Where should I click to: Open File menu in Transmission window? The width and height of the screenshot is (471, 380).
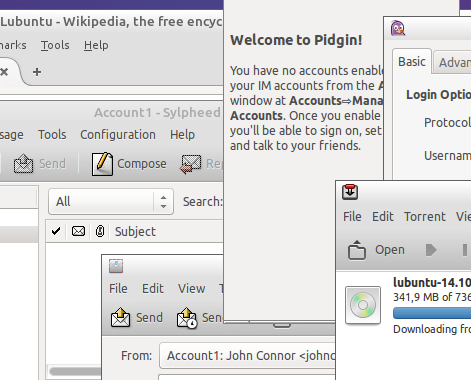[352, 217]
